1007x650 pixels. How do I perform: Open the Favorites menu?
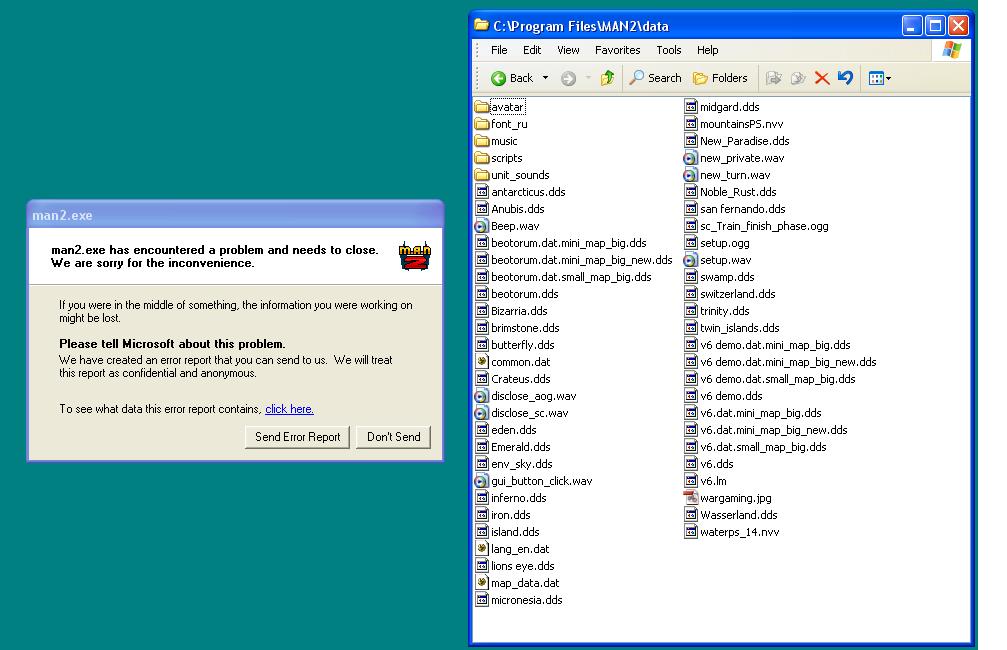(x=617, y=50)
